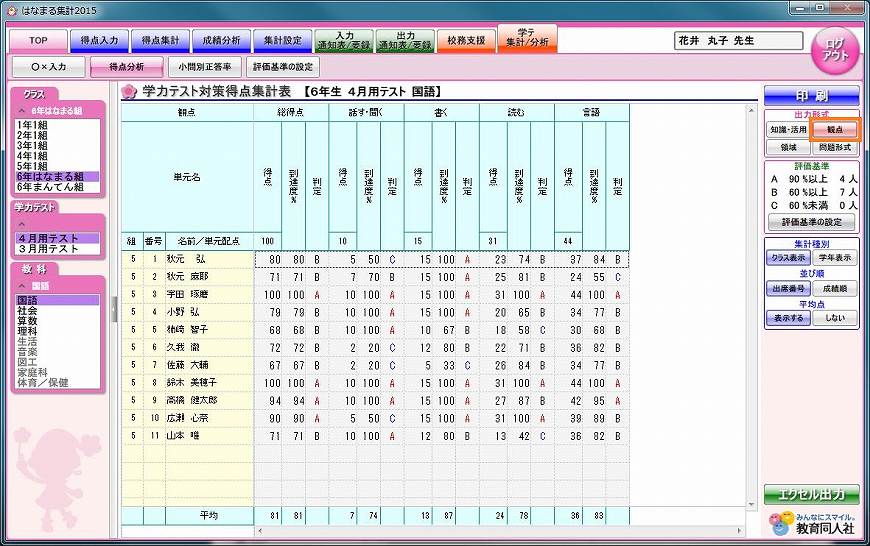Select subject 社会
This screenshot has height=546, width=870.
click(x=58, y=310)
